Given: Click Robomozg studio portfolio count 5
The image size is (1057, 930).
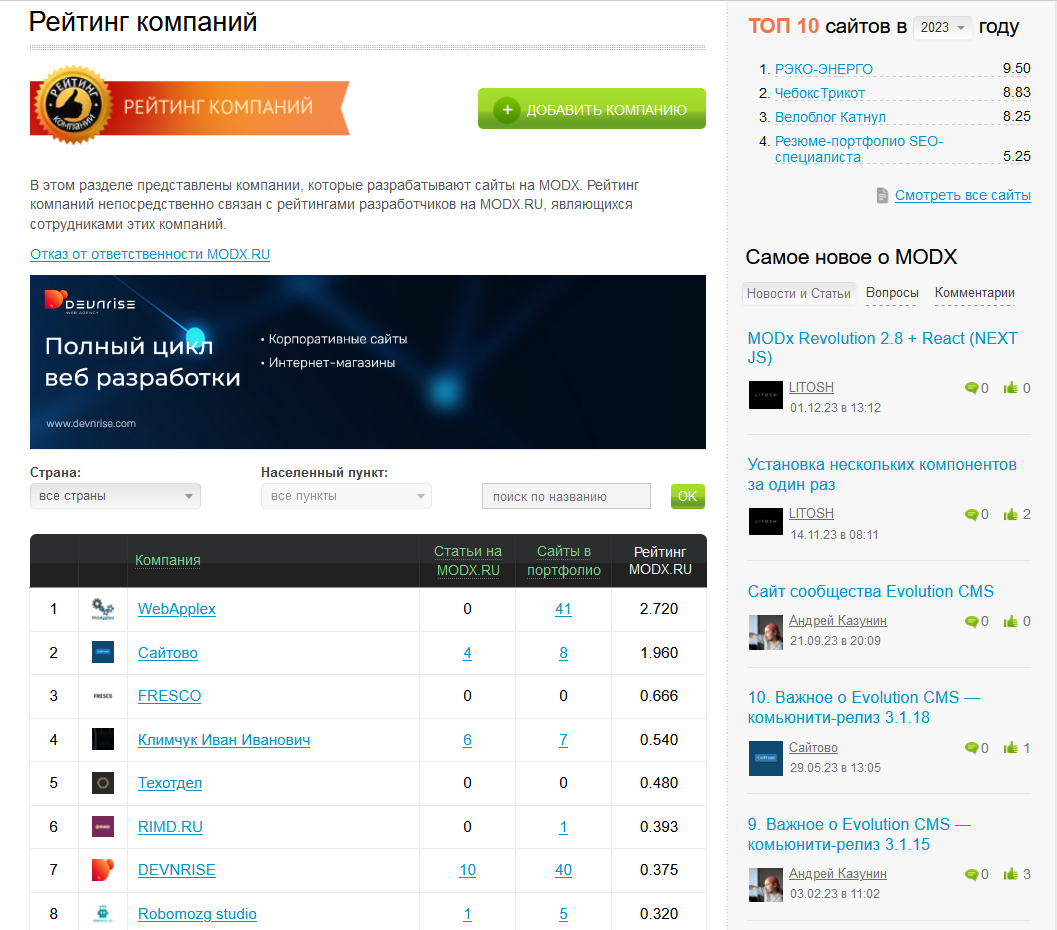Looking at the screenshot, I should (564, 913).
